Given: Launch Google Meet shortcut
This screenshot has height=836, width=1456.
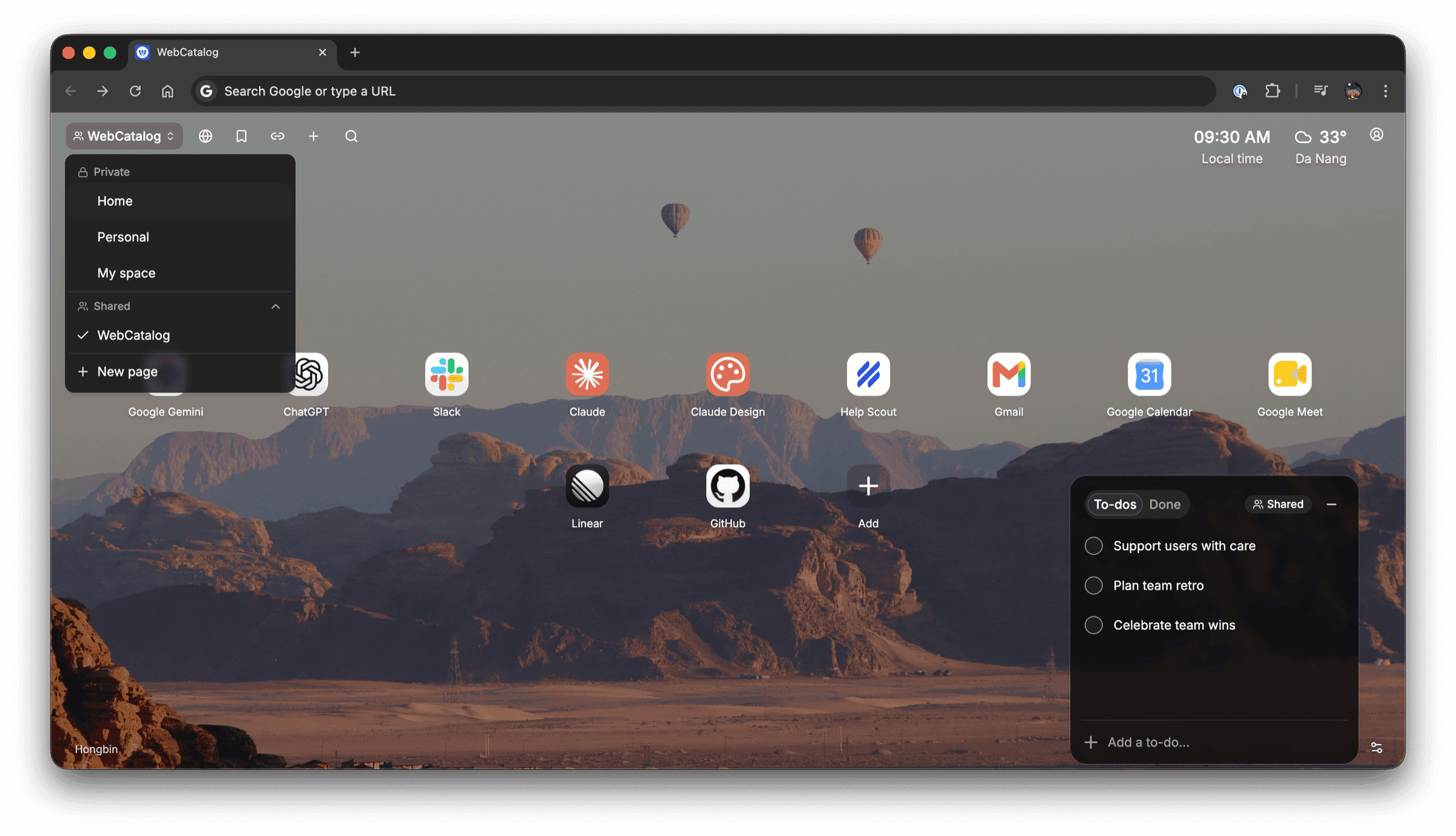Looking at the screenshot, I should (1290, 374).
